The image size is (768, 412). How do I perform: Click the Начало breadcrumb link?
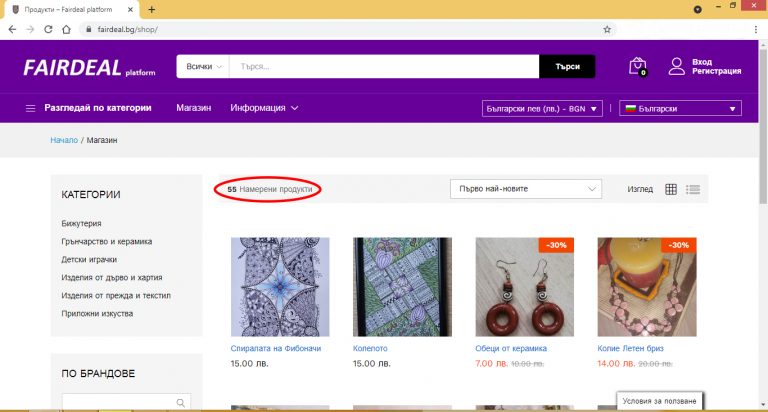click(x=63, y=140)
